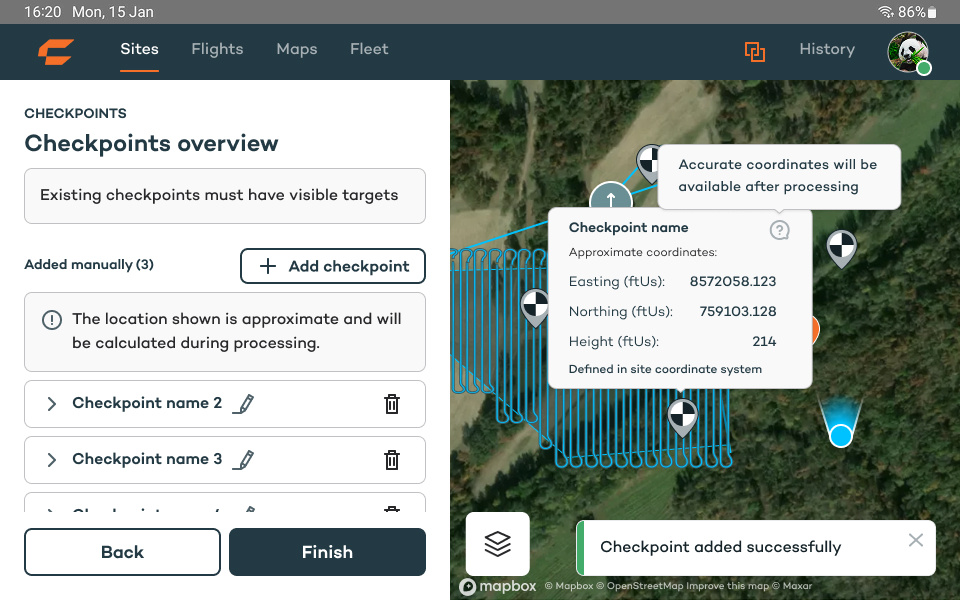
Task: Dismiss the checkpoint added toast
Action: click(915, 540)
